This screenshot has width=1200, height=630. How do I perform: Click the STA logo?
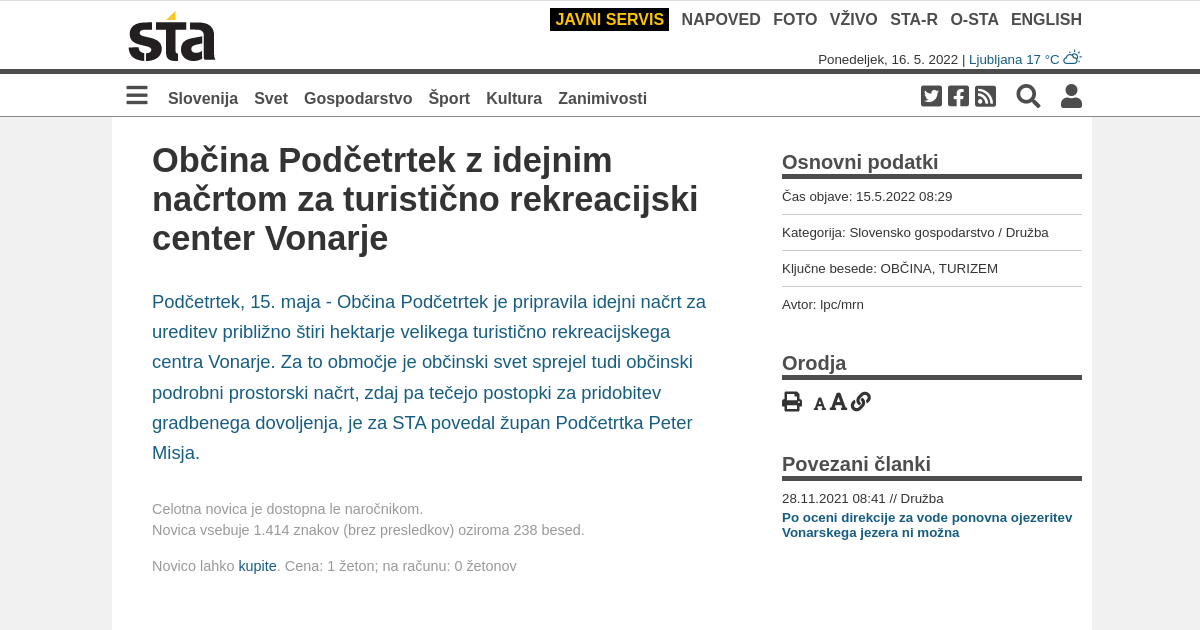[x=172, y=38]
